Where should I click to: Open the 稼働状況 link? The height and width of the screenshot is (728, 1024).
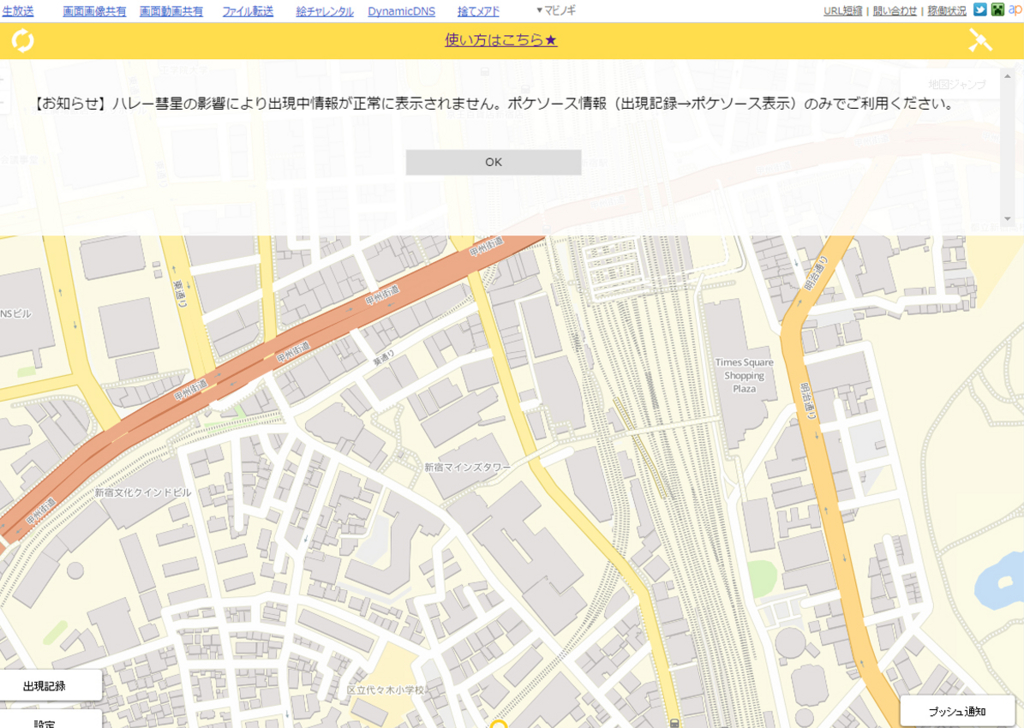pyautogui.click(x=947, y=10)
